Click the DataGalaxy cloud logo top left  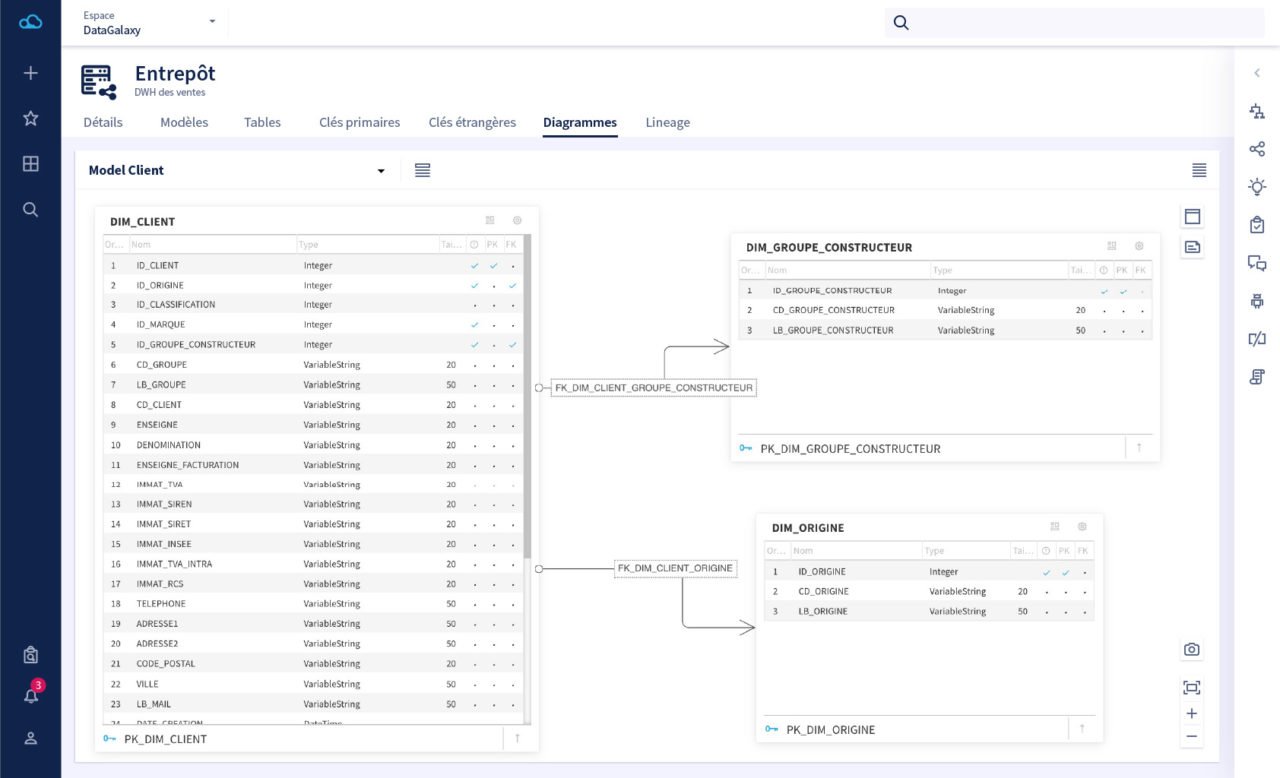click(29, 19)
